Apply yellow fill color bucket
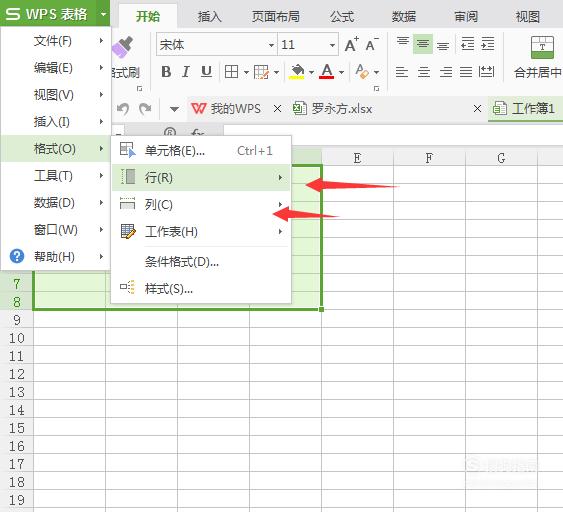The height and width of the screenshot is (512, 563). (x=297, y=72)
